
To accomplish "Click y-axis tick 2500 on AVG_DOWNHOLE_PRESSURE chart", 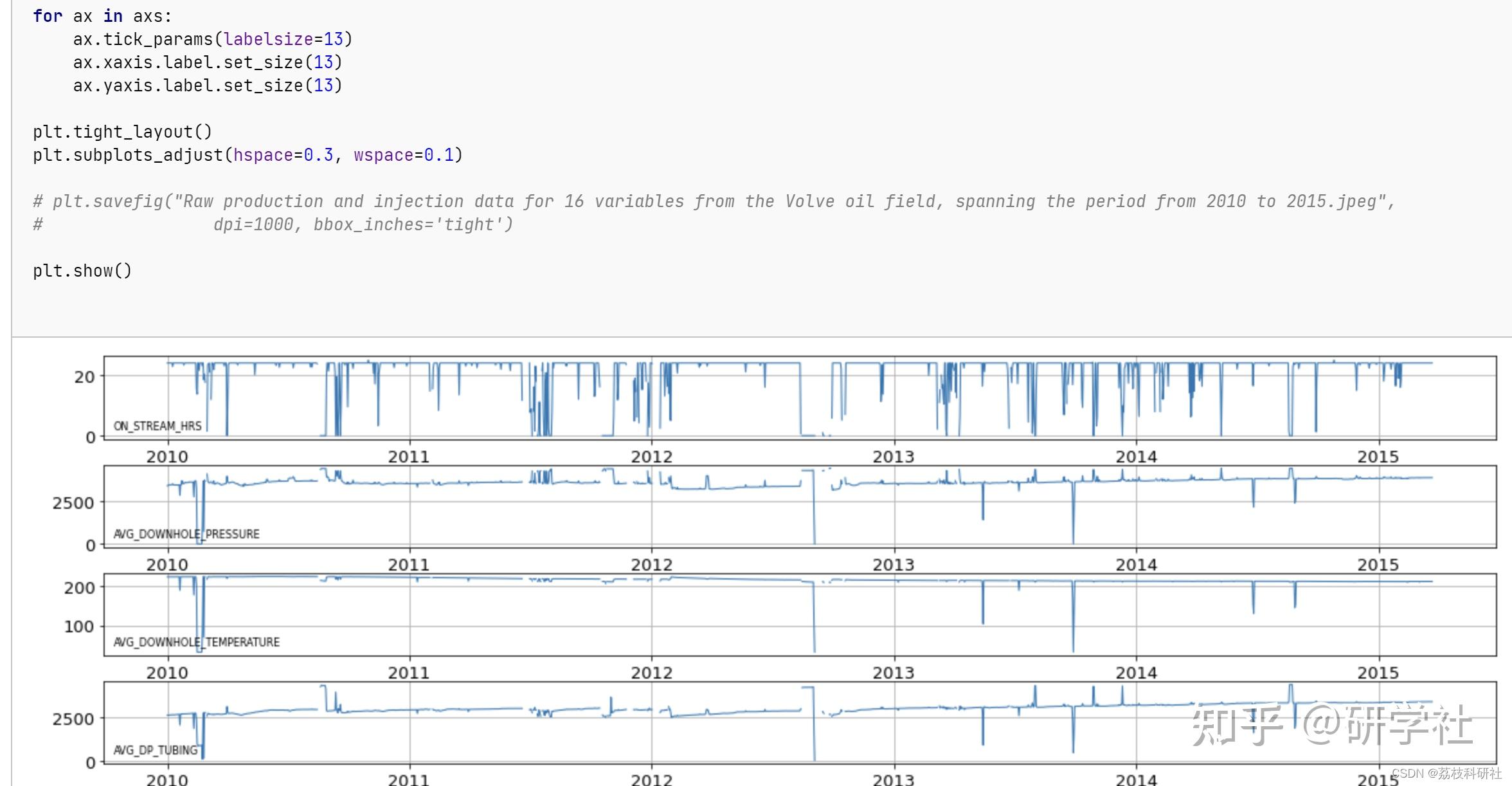I will pyautogui.click(x=73, y=503).
